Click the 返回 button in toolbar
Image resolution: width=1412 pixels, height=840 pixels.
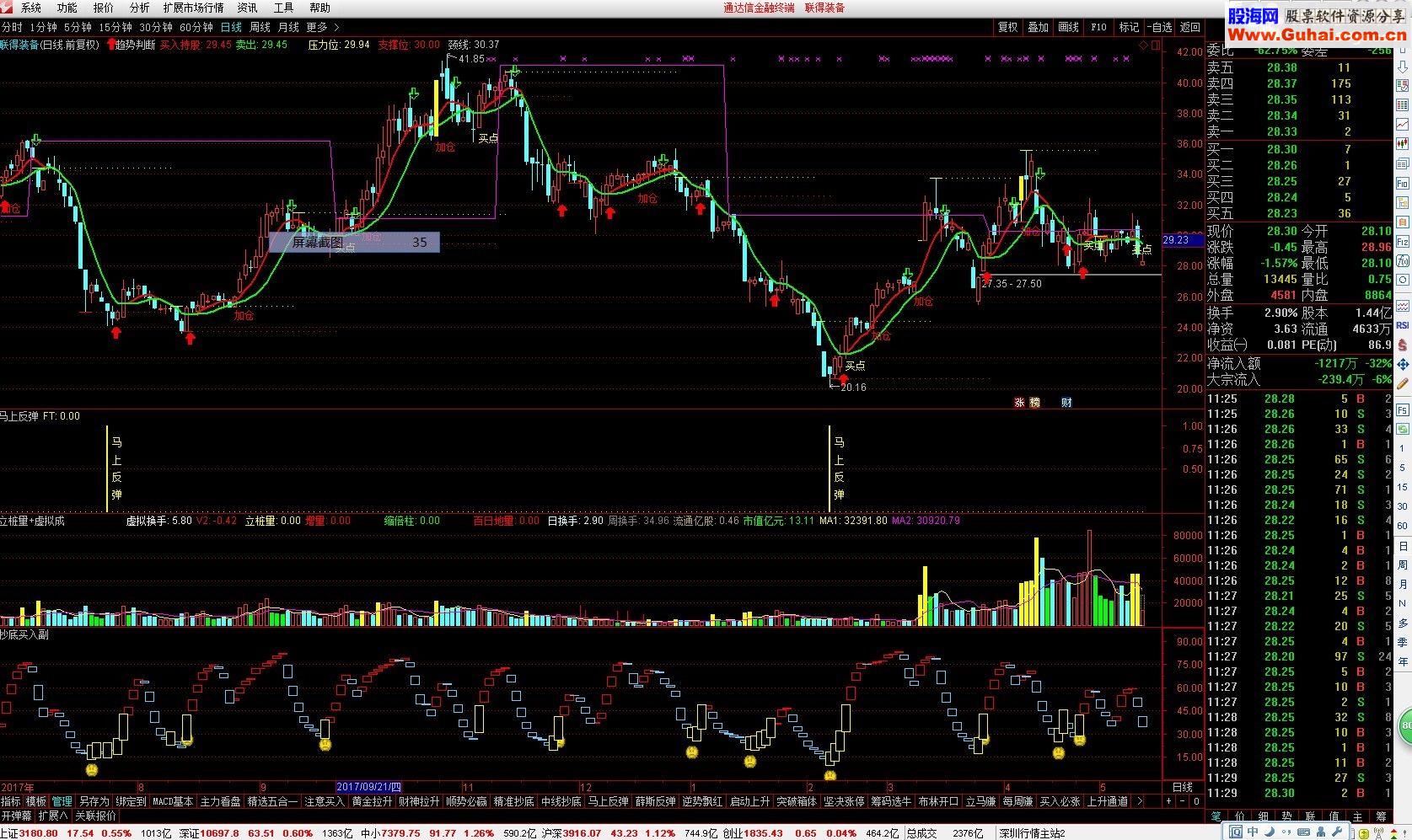[x=1189, y=28]
